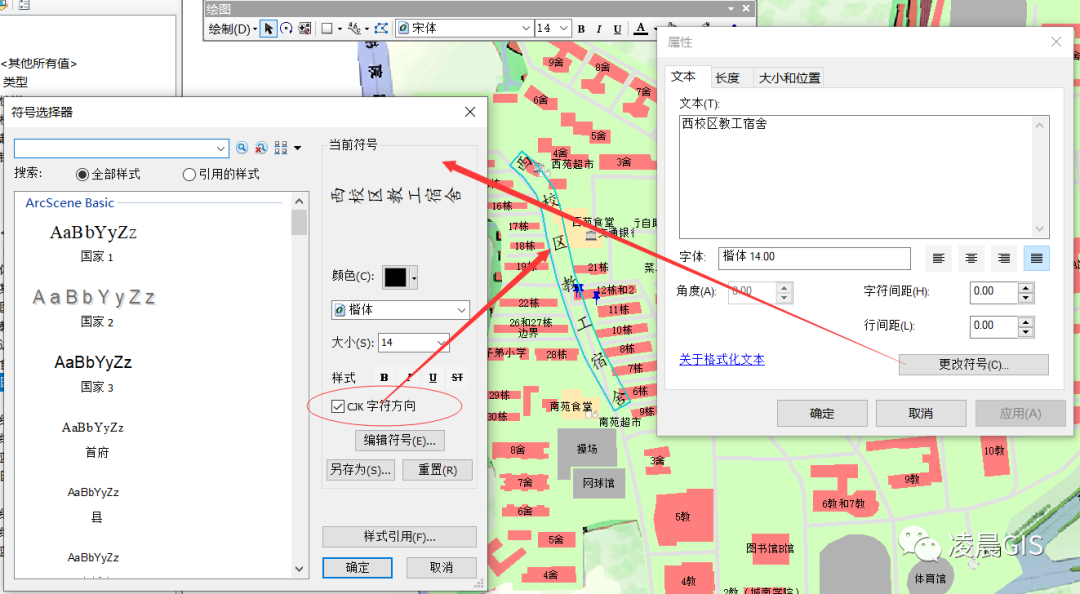Viewport: 1080px width, 594px height.
Task: Click the clear search icon
Action: click(x=261, y=148)
